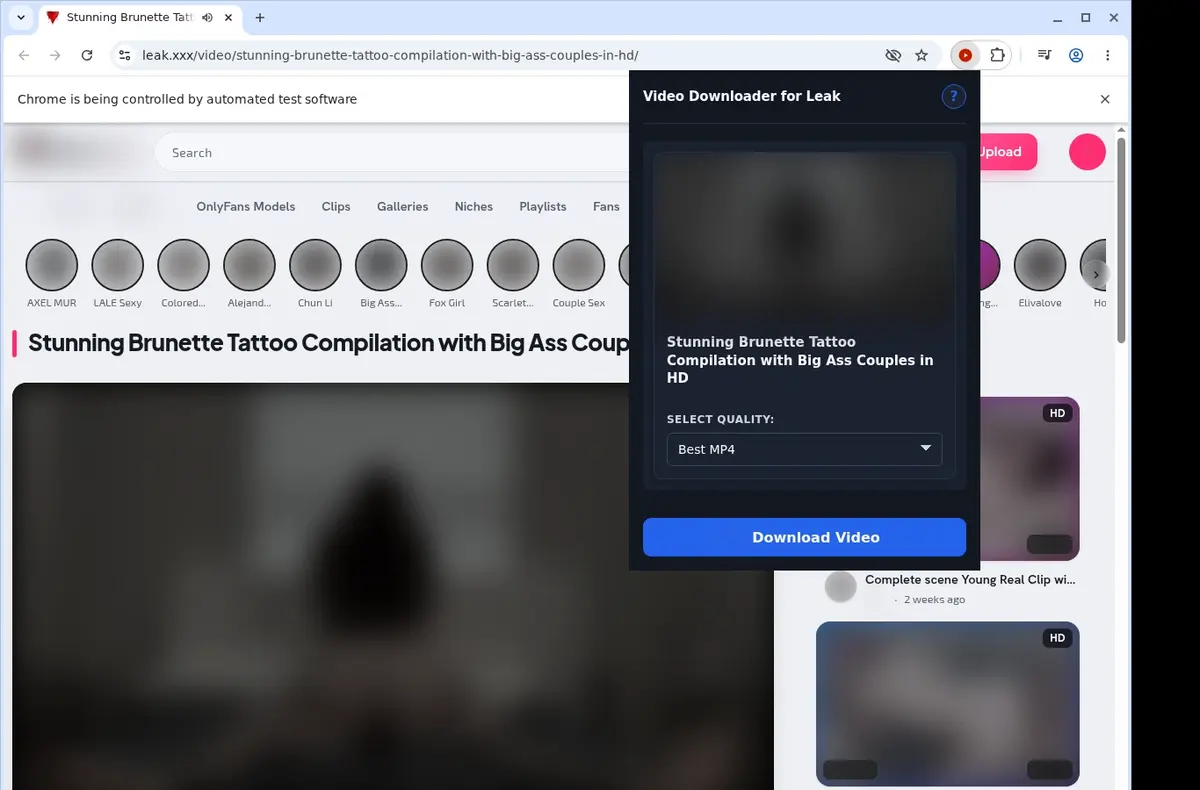The width and height of the screenshot is (1200, 790).
Task: Open the Chrome profile icon
Action: click(x=1076, y=56)
